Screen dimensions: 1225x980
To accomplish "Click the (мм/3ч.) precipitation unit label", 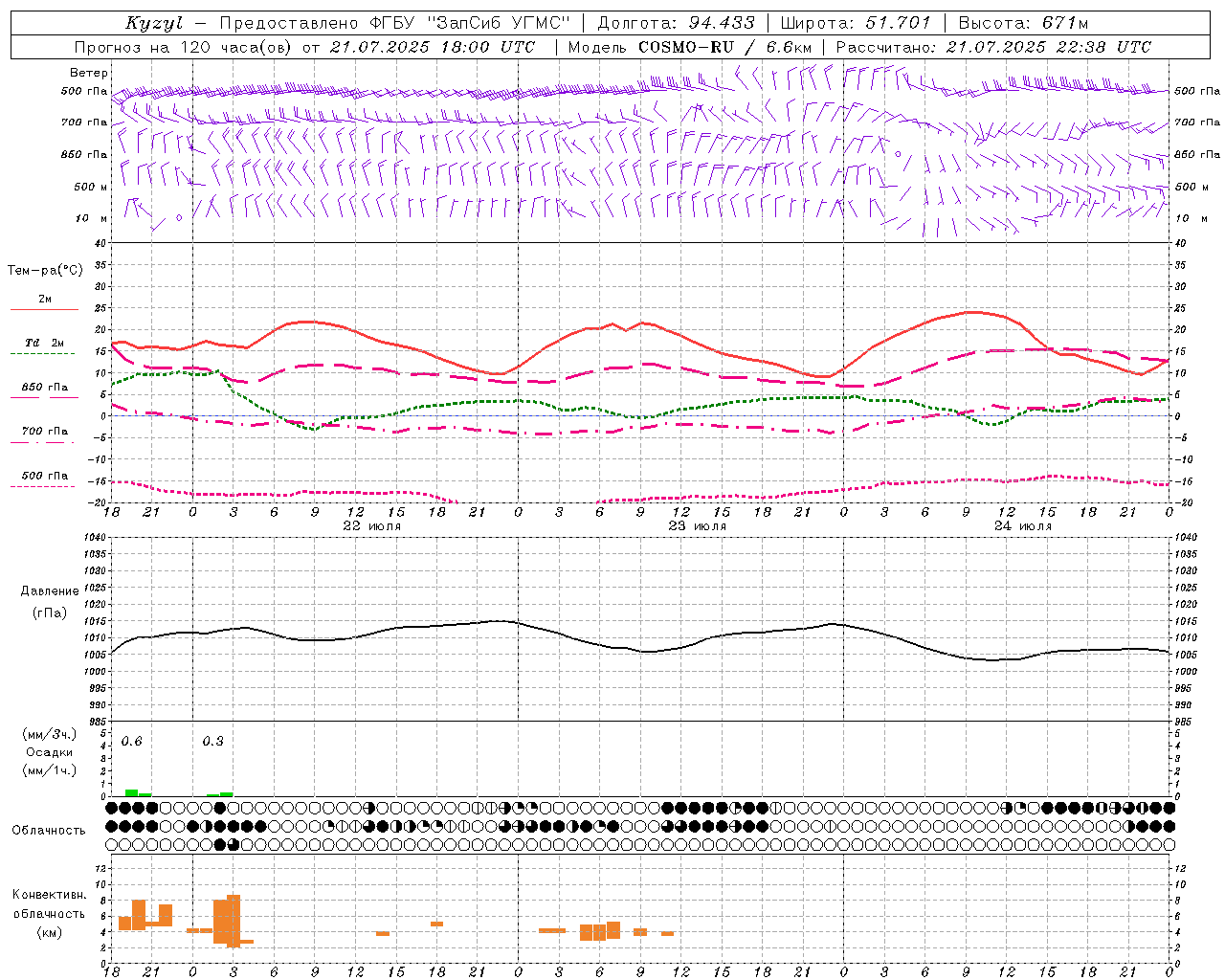I will [x=50, y=734].
